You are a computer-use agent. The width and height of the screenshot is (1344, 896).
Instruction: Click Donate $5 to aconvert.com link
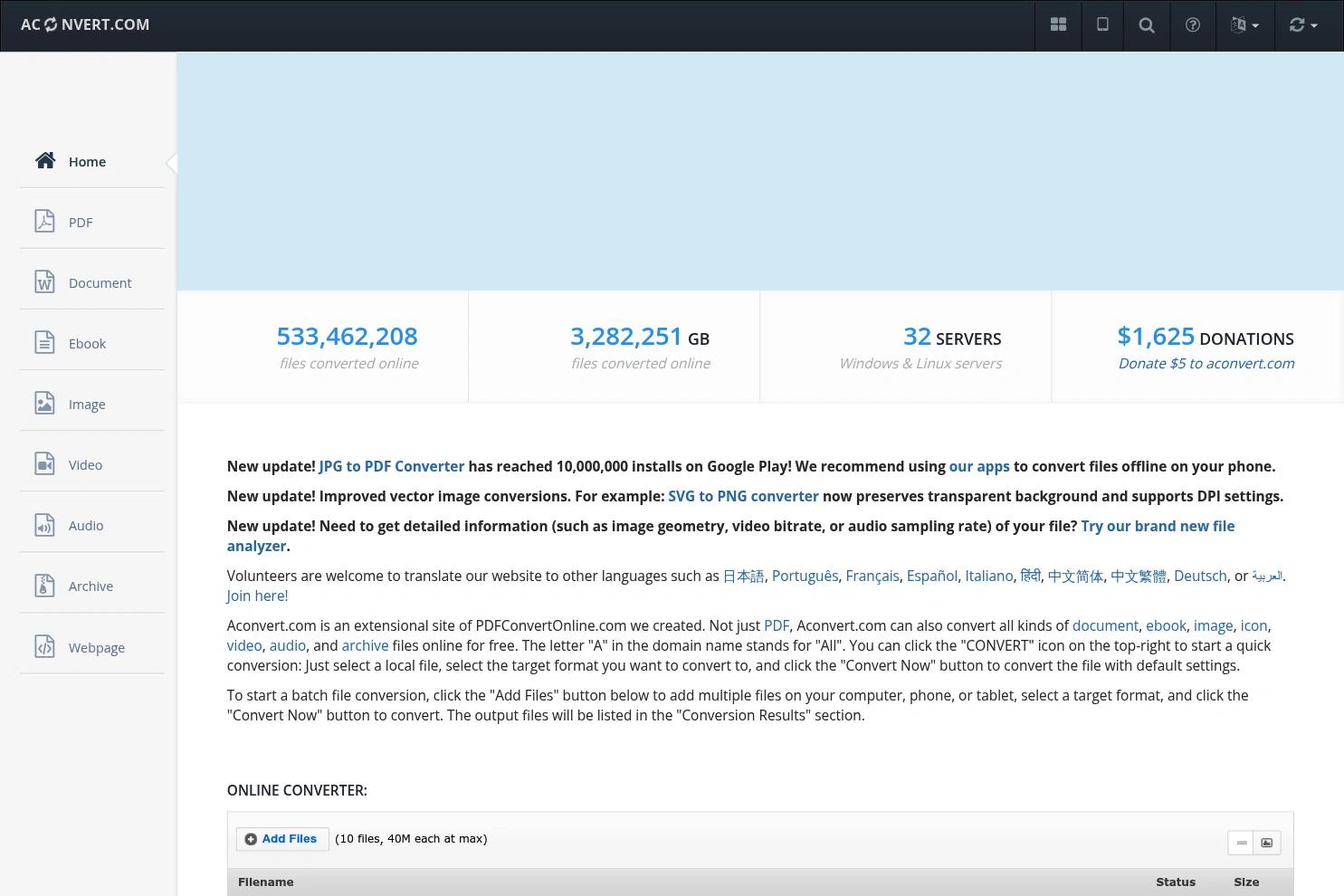1206,363
